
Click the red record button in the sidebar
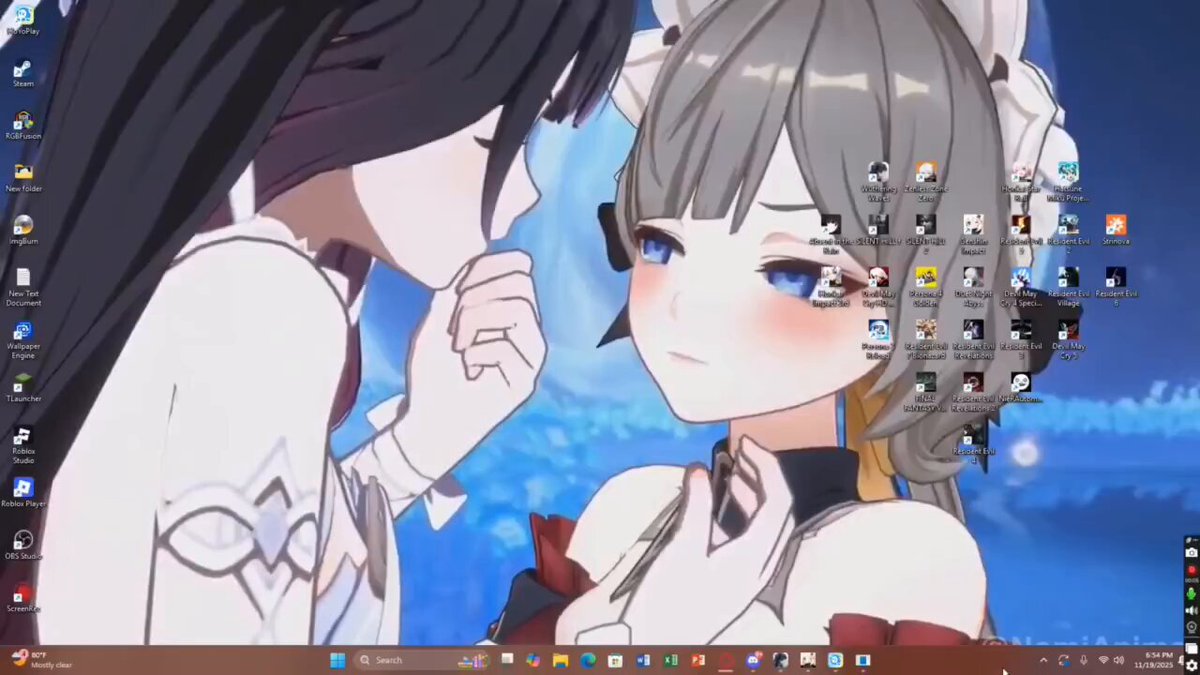(1191, 569)
